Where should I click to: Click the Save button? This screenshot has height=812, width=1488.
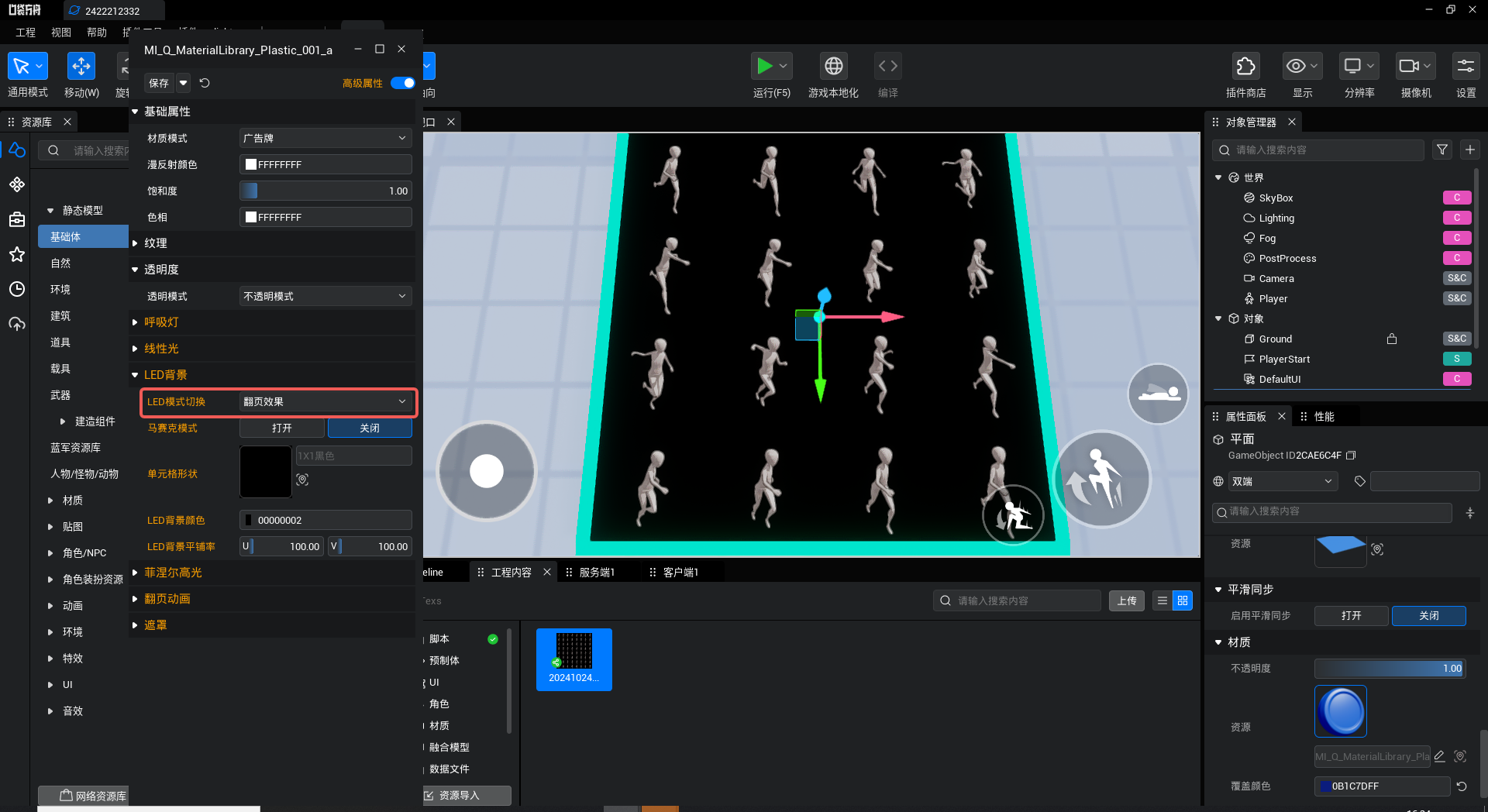[159, 83]
